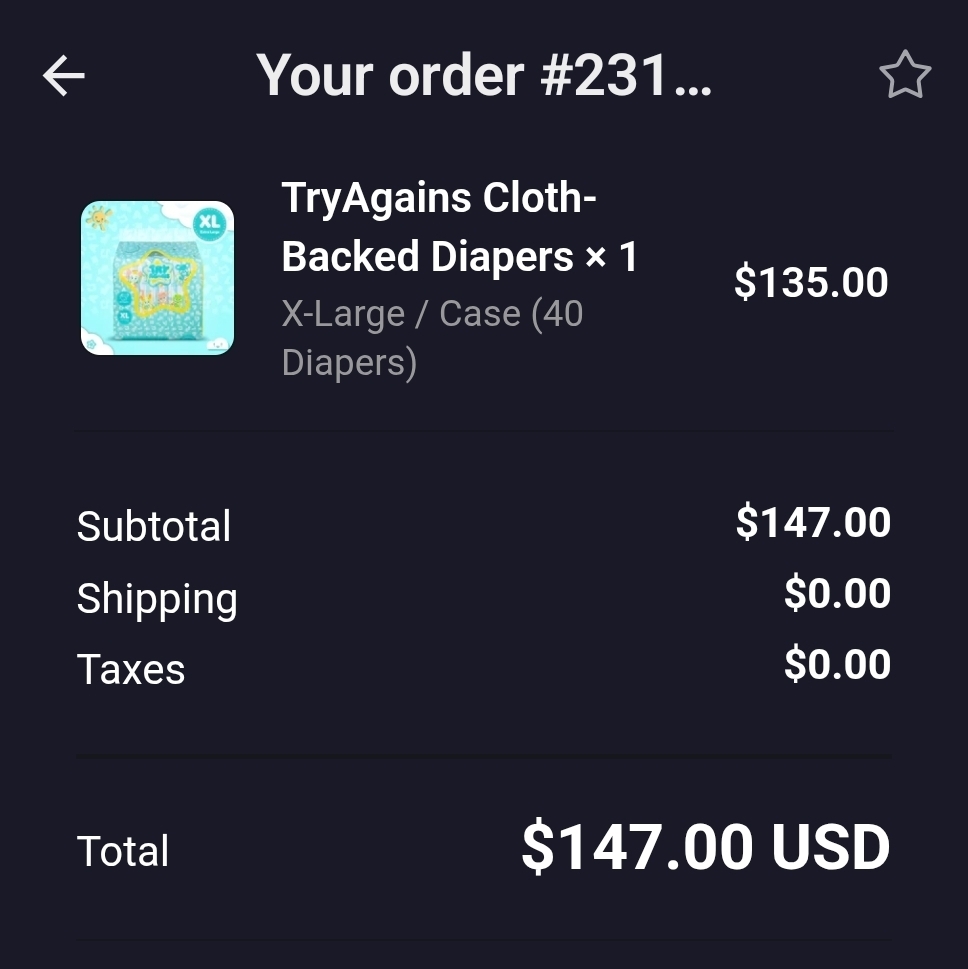Click the Subtotal label

pos(153,527)
